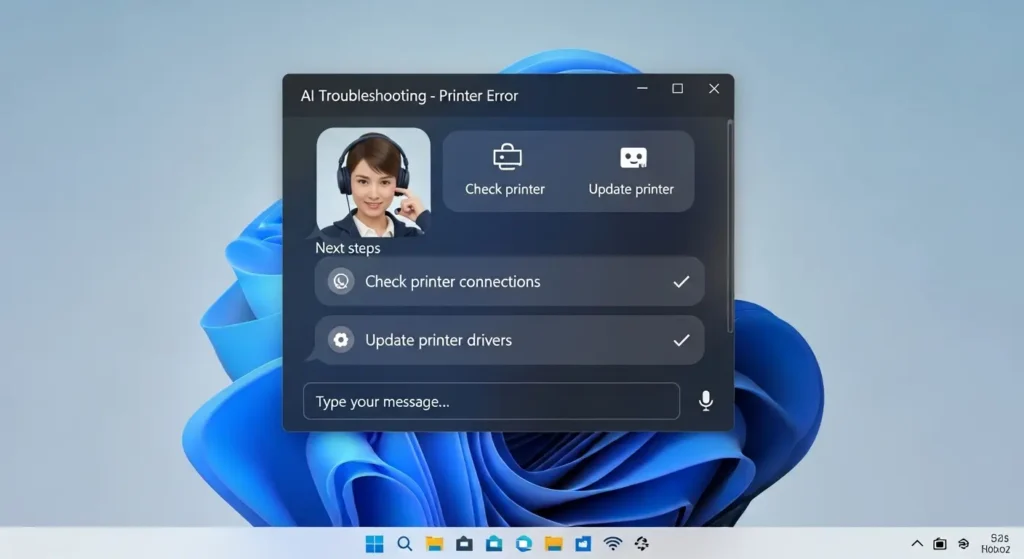Toggle the checkmark on Update printer drivers
Image resolution: width=1024 pixels, height=559 pixels.
(x=681, y=340)
